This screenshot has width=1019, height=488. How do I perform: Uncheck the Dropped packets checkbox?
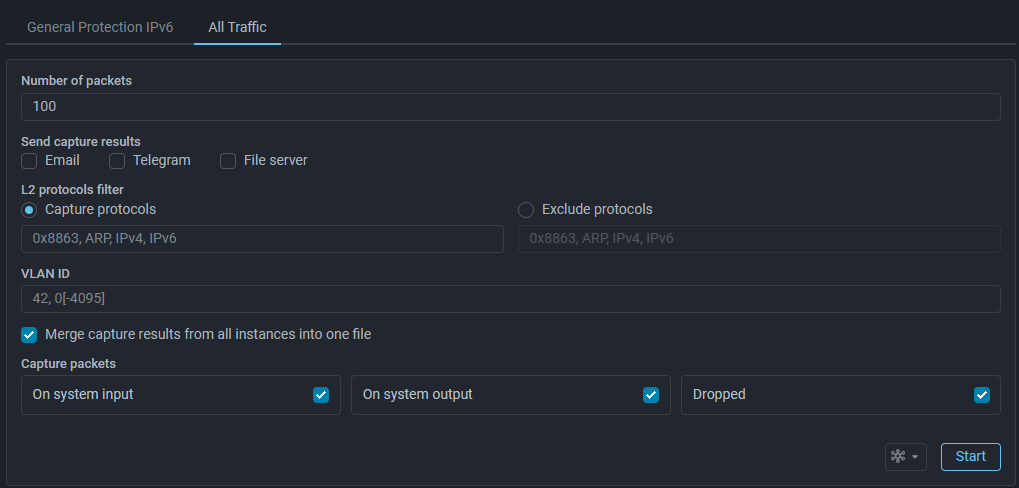tap(982, 395)
